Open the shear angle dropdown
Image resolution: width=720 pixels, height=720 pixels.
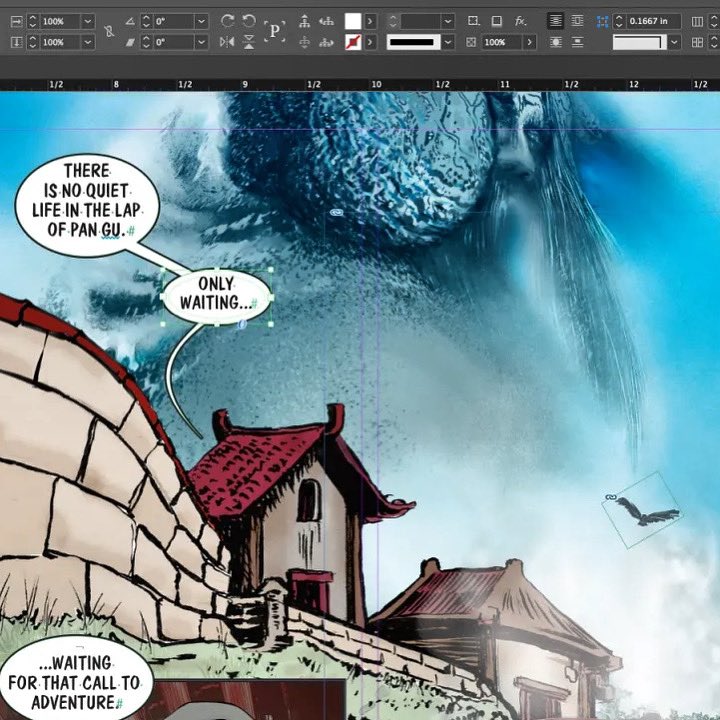point(201,42)
